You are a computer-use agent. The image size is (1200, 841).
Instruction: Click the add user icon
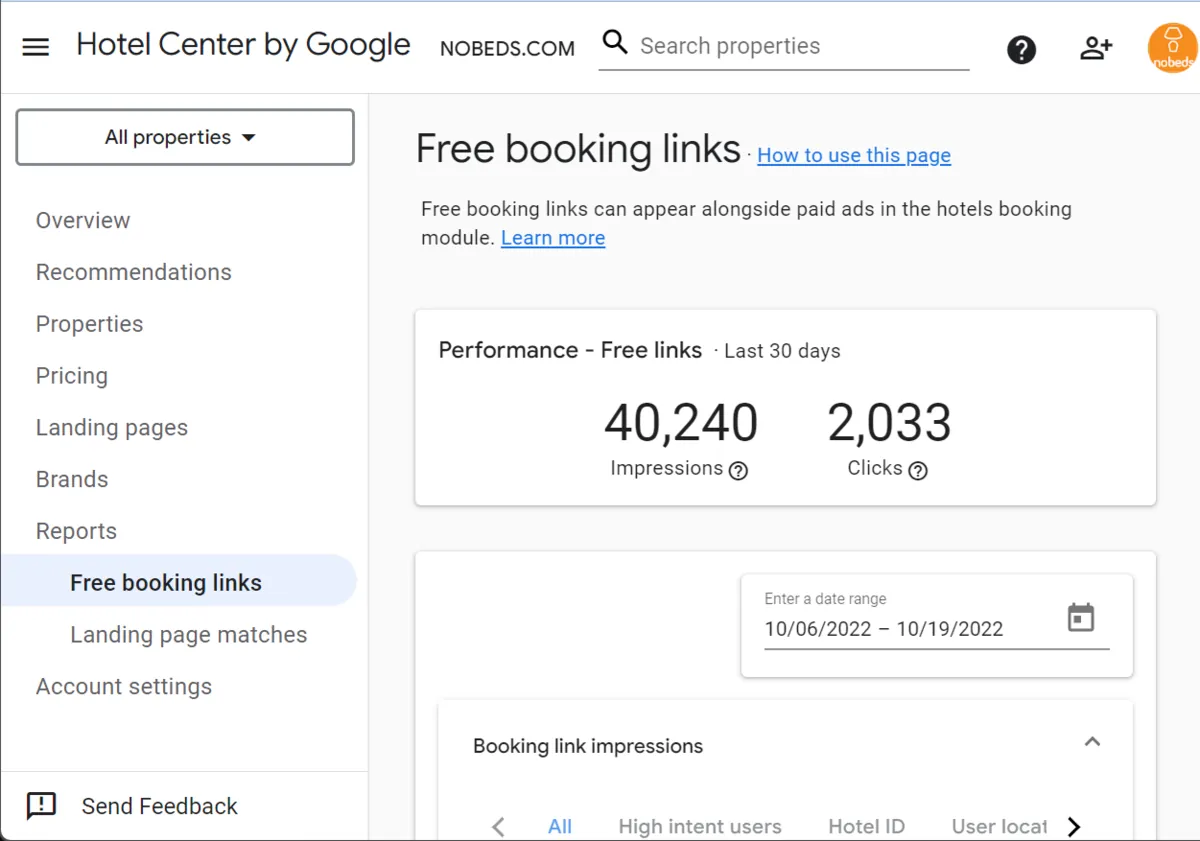pos(1096,48)
